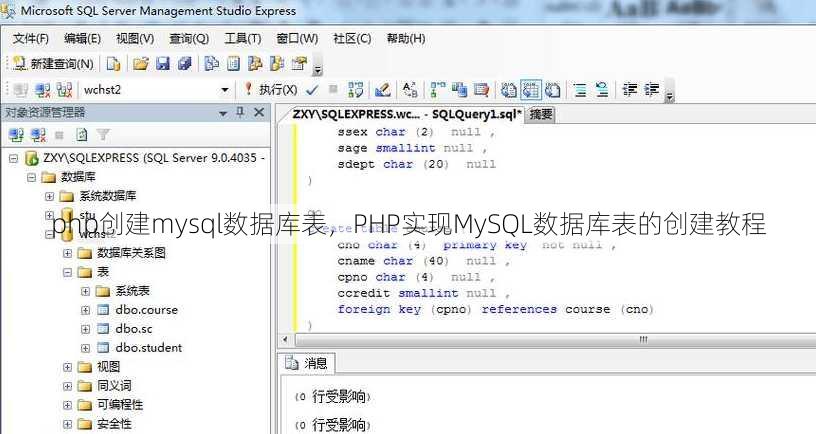Click the Object Explorer connect icon
Screen dimensions: 816x434
pyautogui.click(x=16, y=135)
